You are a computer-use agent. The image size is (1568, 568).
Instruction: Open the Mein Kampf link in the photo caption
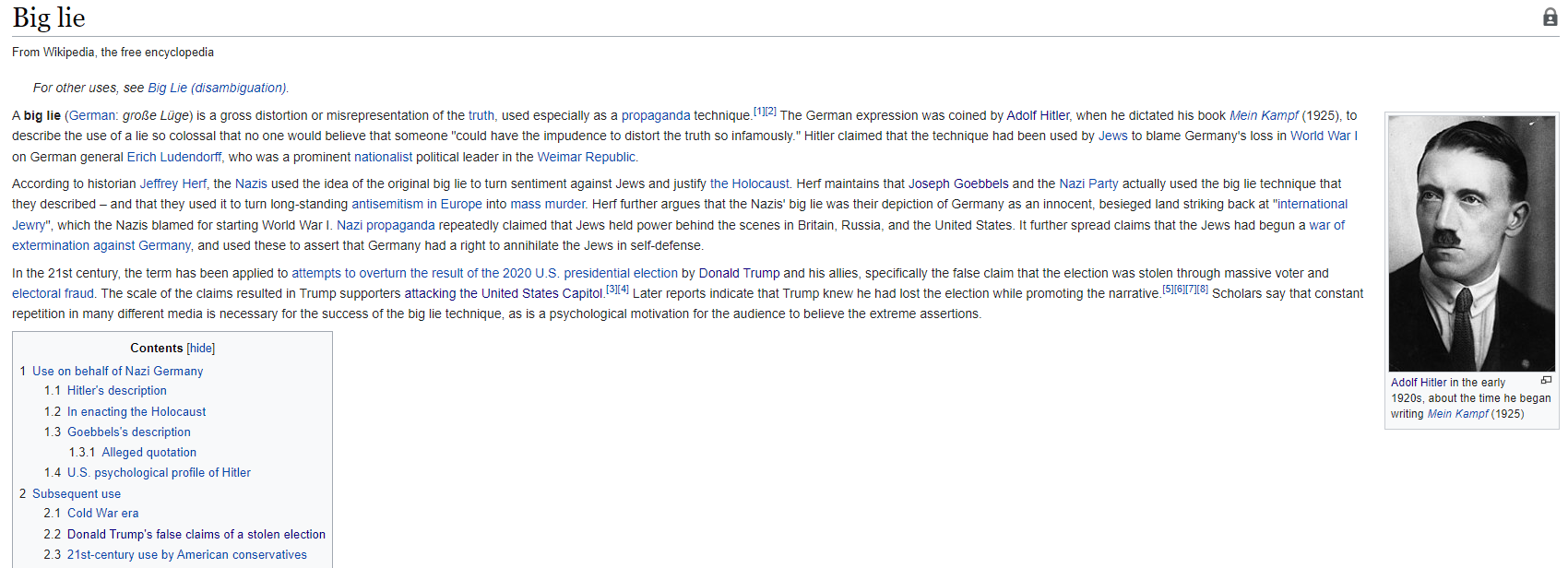[1458, 414]
